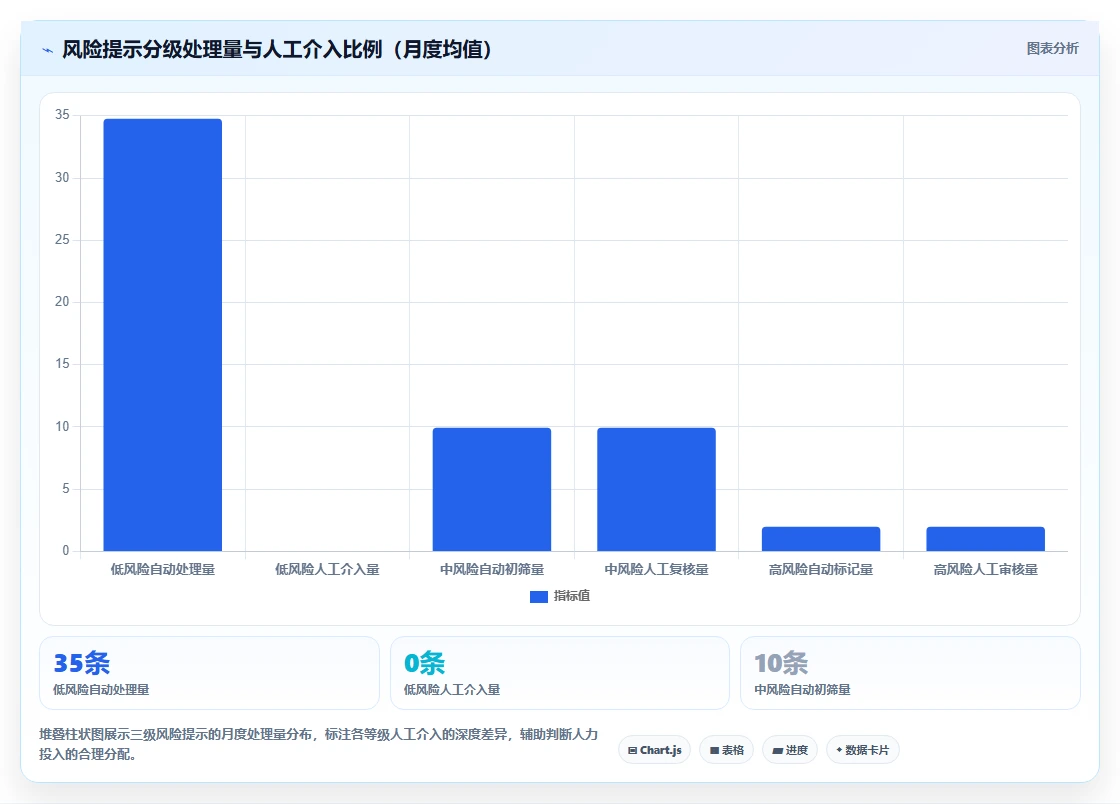Image resolution: width=1120 pixels, height=804 pixels.
Task: Click the 中风险人工复核量 axis label
Action: point(656,569)
